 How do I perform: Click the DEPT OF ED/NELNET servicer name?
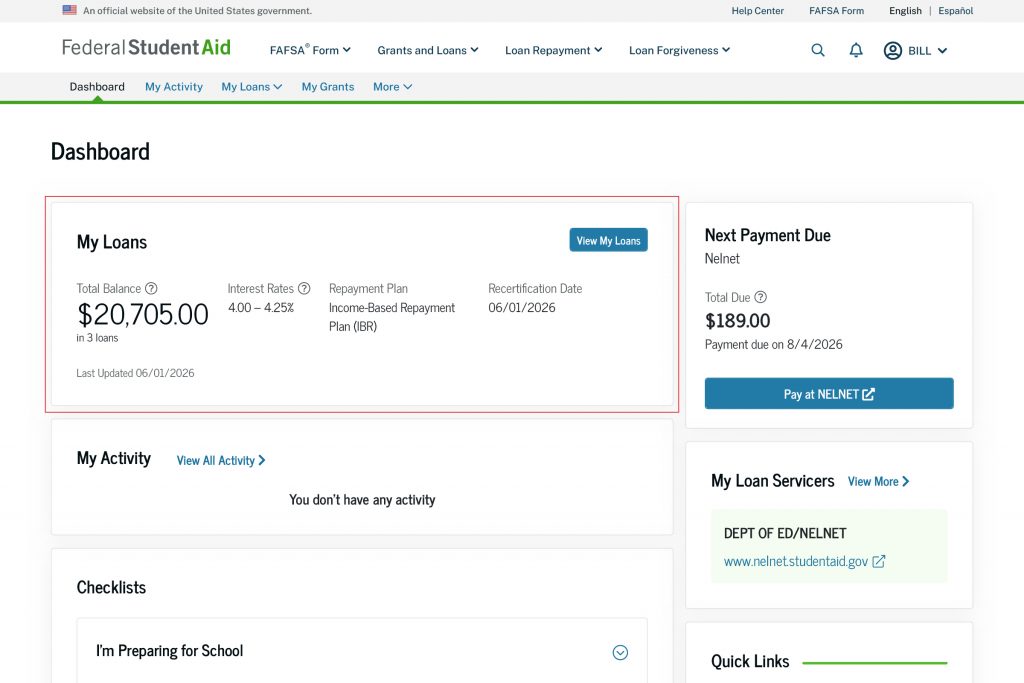click(785, 533)
